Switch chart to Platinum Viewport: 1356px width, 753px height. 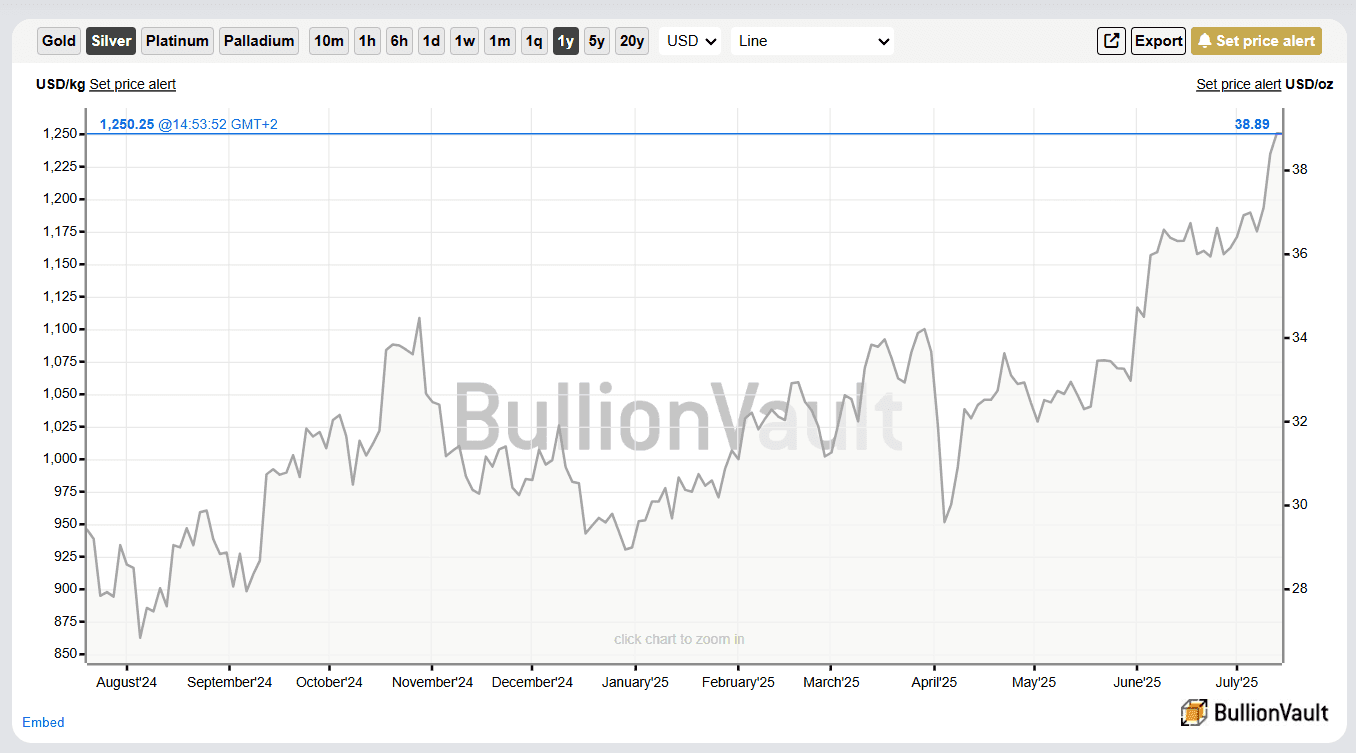point(177,41)
